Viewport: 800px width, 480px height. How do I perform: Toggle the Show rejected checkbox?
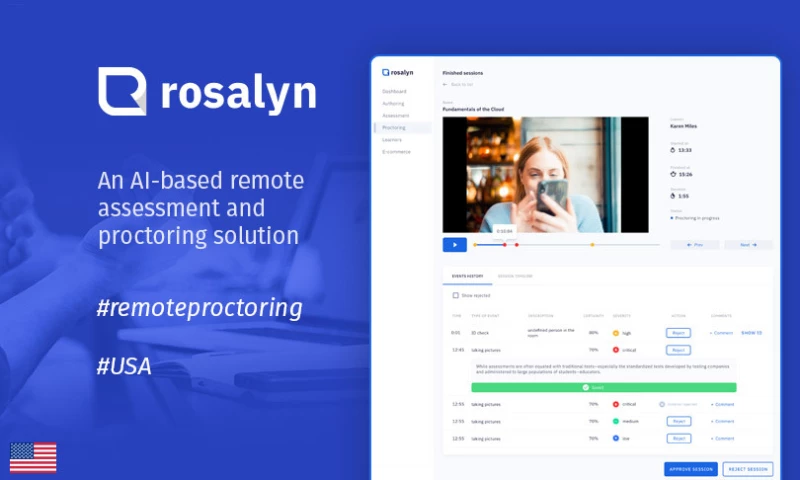coord(456,295)
